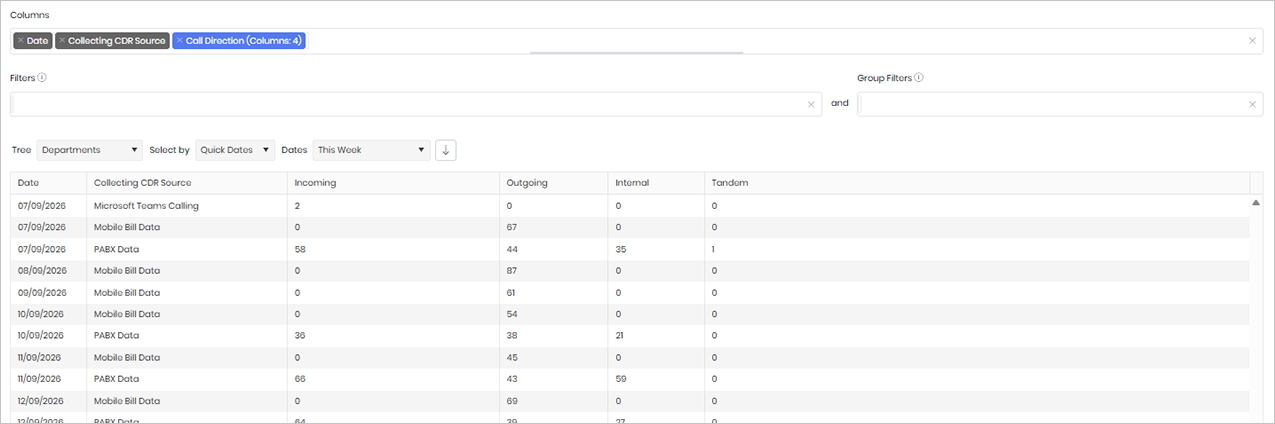Remove the Collecting CDR Source column tag
Image resolution: width=1275 pixels, height=424 pixels.
(x=62, y=41)
